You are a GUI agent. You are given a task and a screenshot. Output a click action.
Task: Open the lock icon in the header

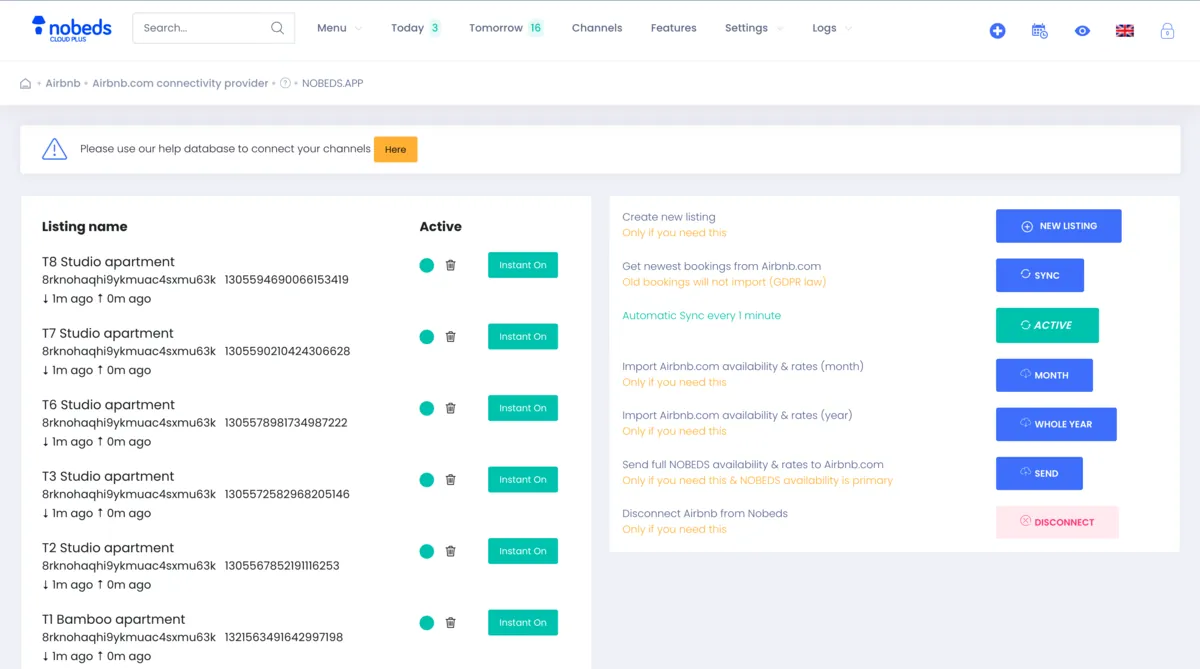(1167, 31)
